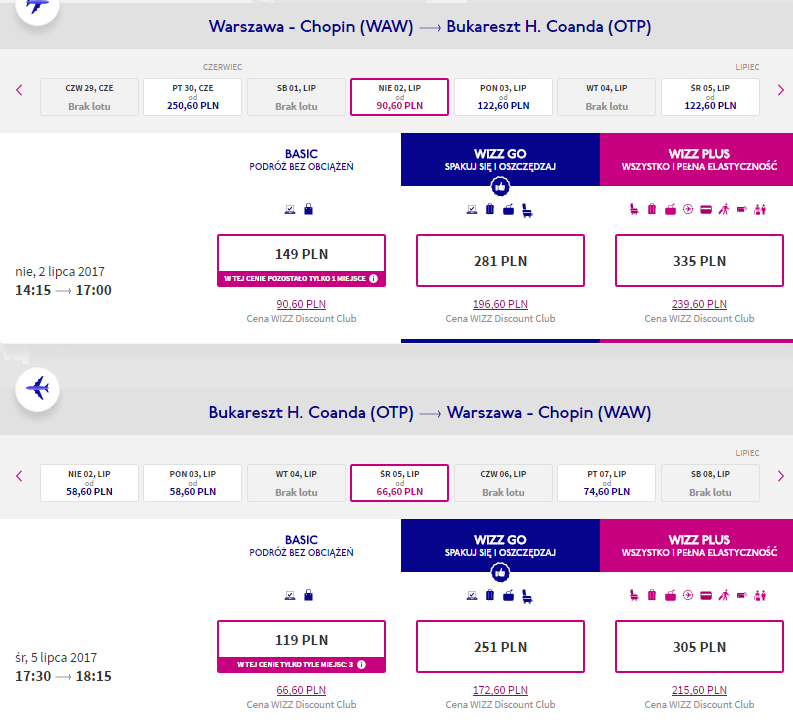Click cabin bag icon under outbound WIZZ PLUS
The image size is (793, 724).
pos(670,209)
